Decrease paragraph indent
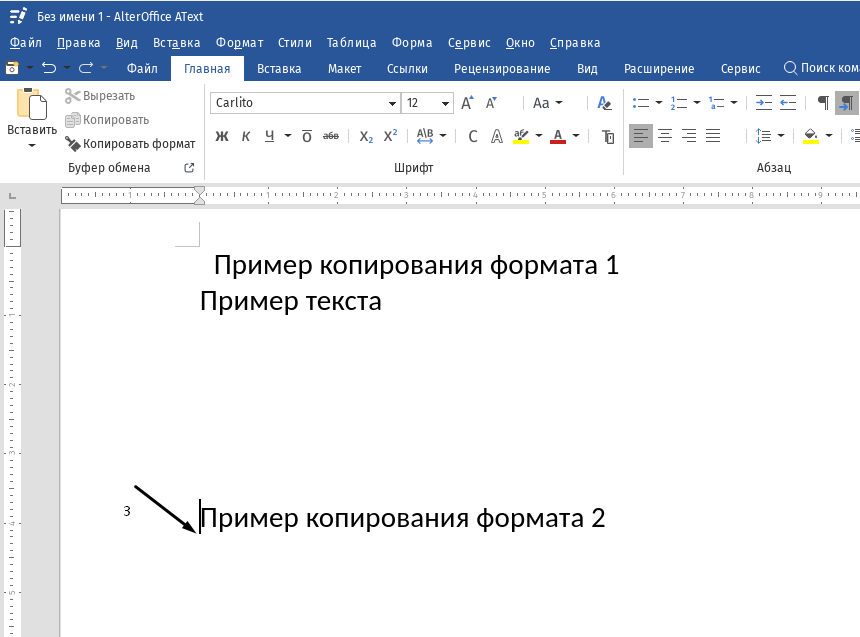The image size is (860, 637). click(x=788, y=103)
